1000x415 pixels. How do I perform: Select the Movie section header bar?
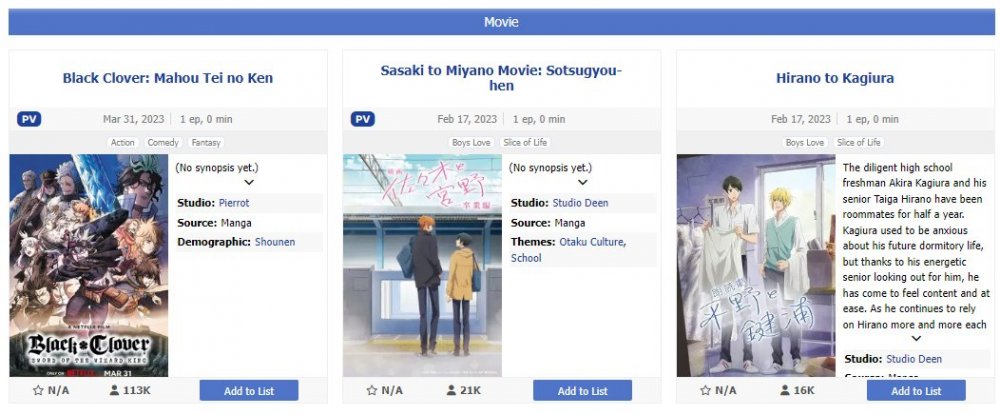click(x=501, y=22)
